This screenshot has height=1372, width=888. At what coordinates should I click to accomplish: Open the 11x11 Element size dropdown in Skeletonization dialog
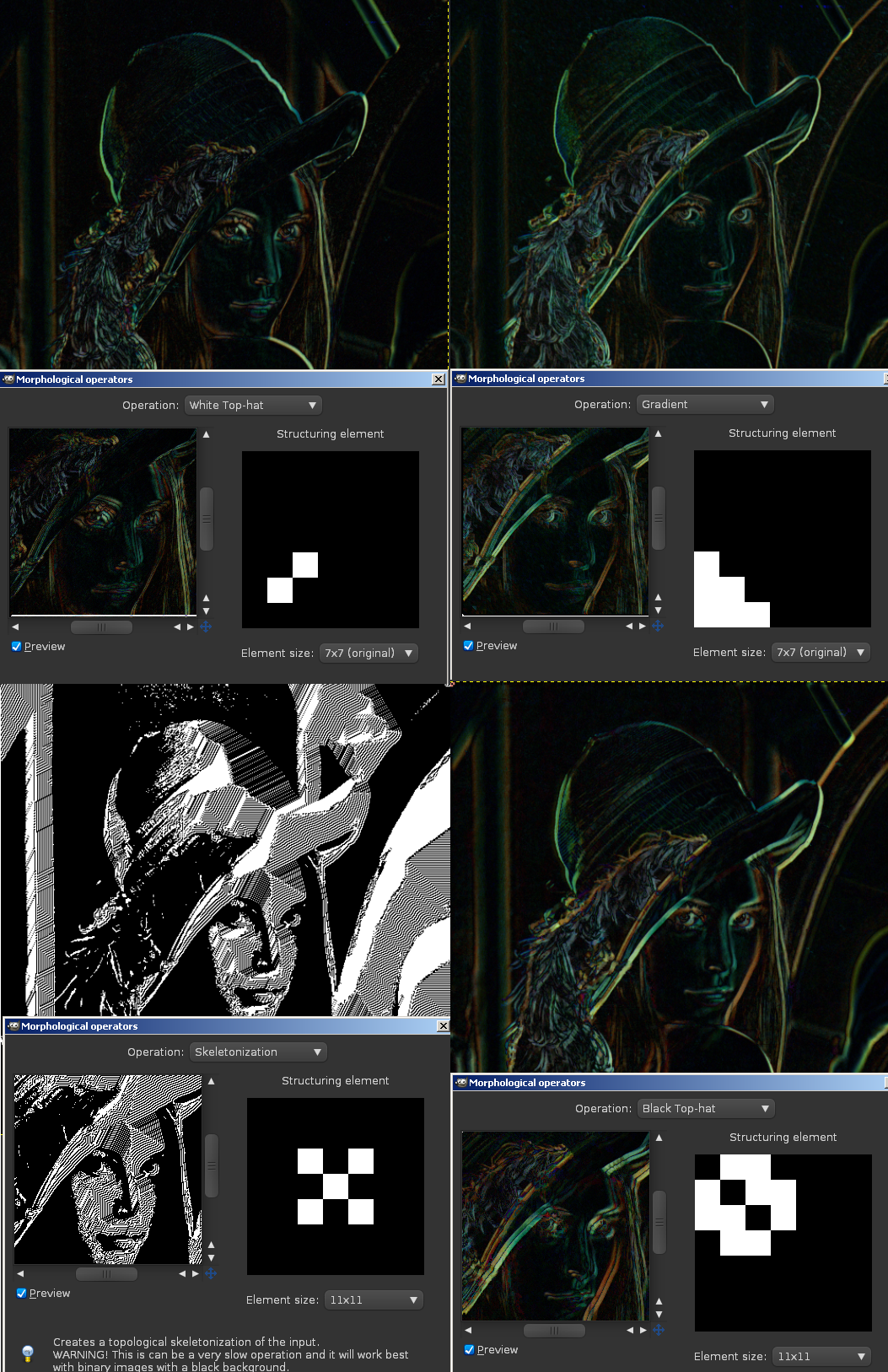coord(374,1300)
